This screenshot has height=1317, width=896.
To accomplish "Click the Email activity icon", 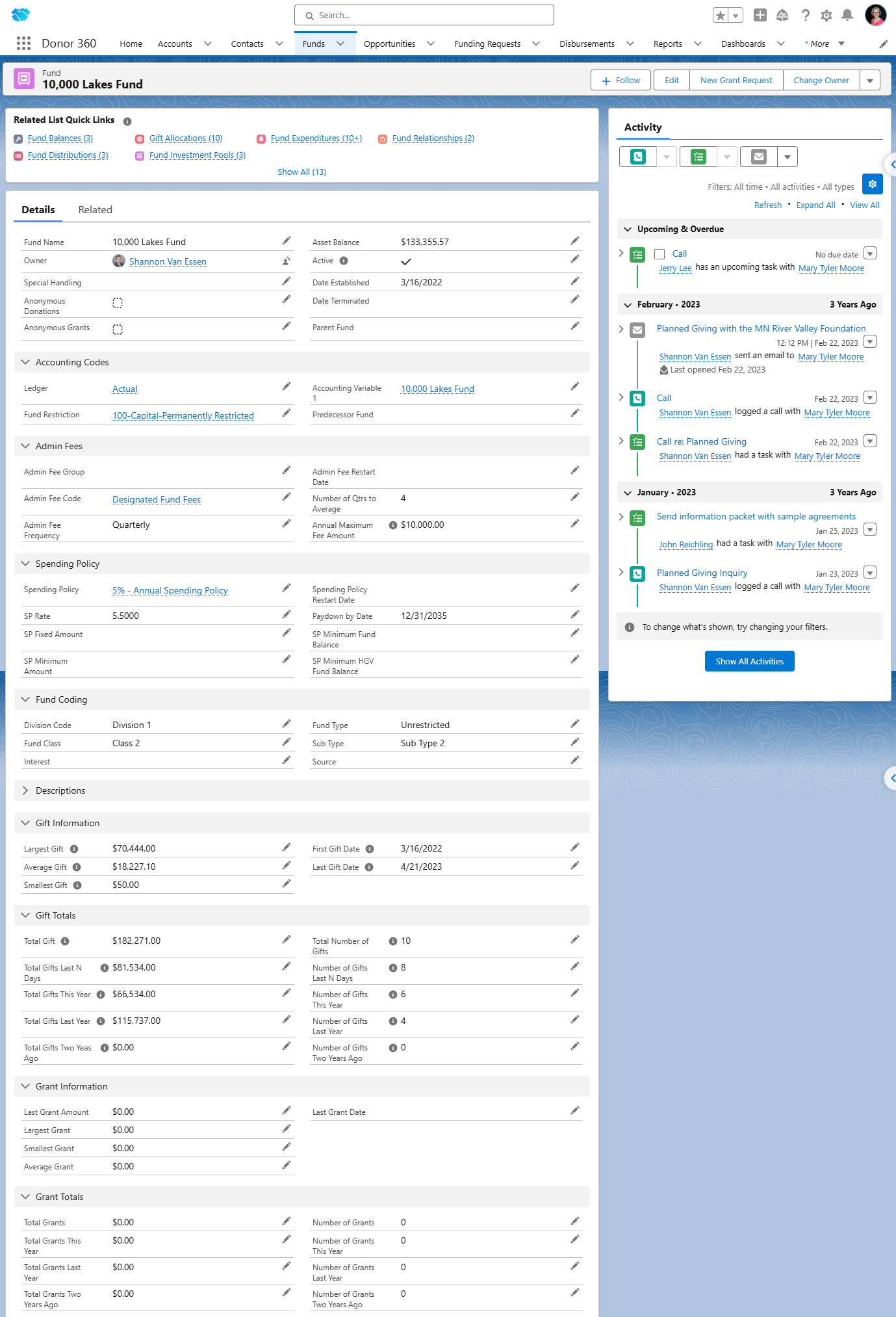I will tap(759, 157).
